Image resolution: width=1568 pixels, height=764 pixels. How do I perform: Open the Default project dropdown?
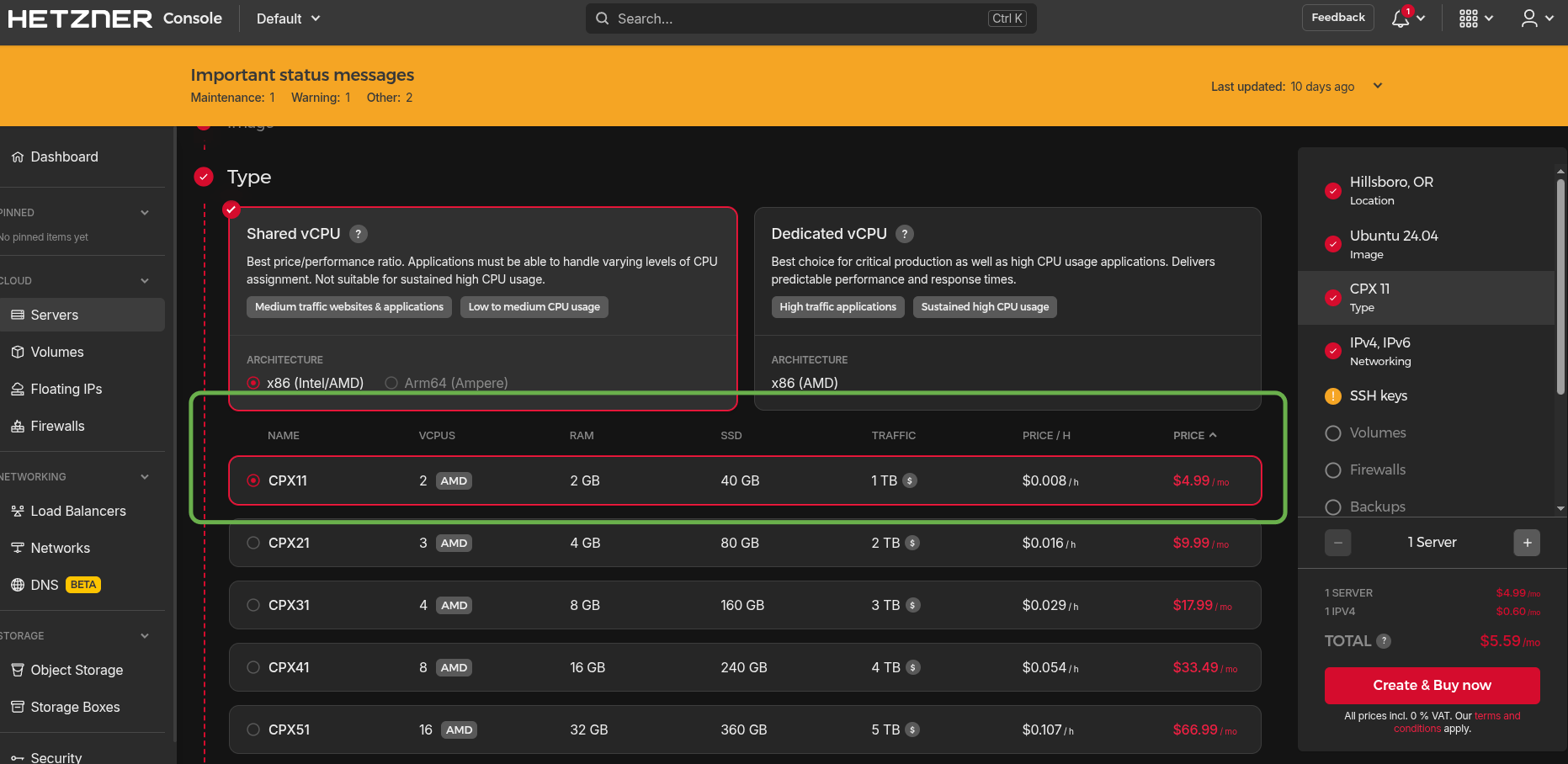(288, 19)
